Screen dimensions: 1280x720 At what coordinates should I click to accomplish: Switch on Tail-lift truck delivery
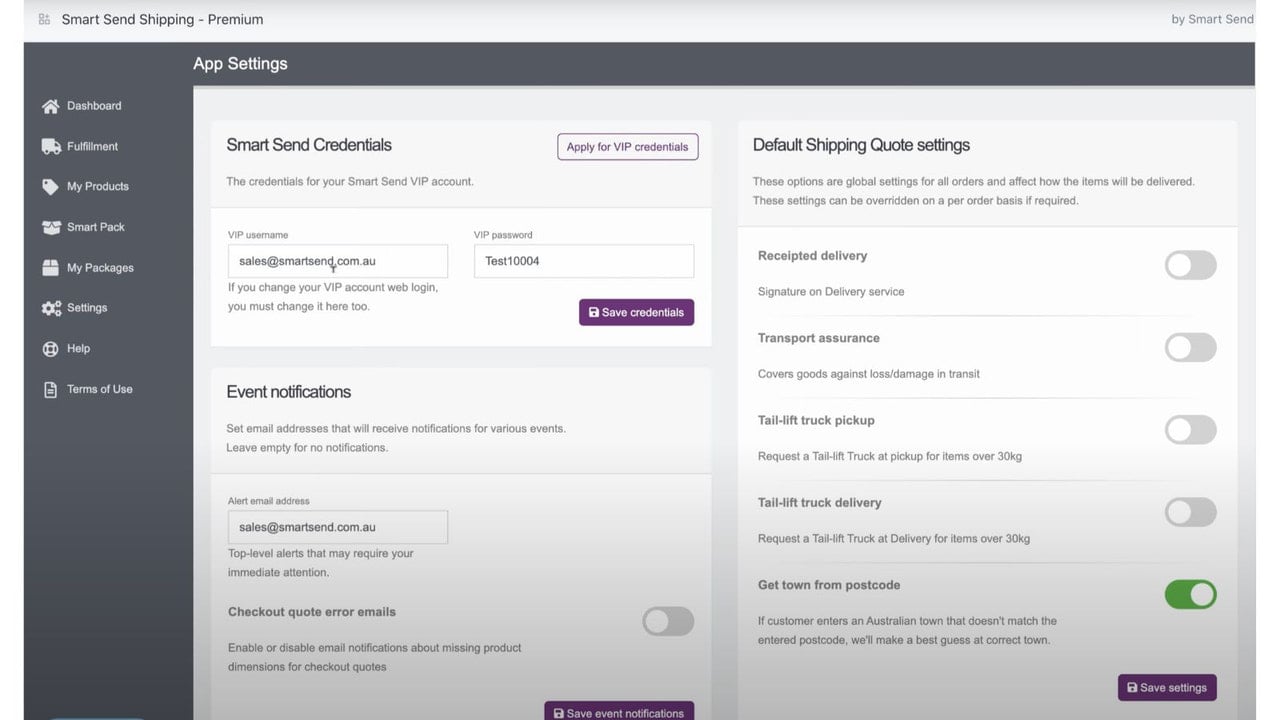click(x=1190, y=512)
